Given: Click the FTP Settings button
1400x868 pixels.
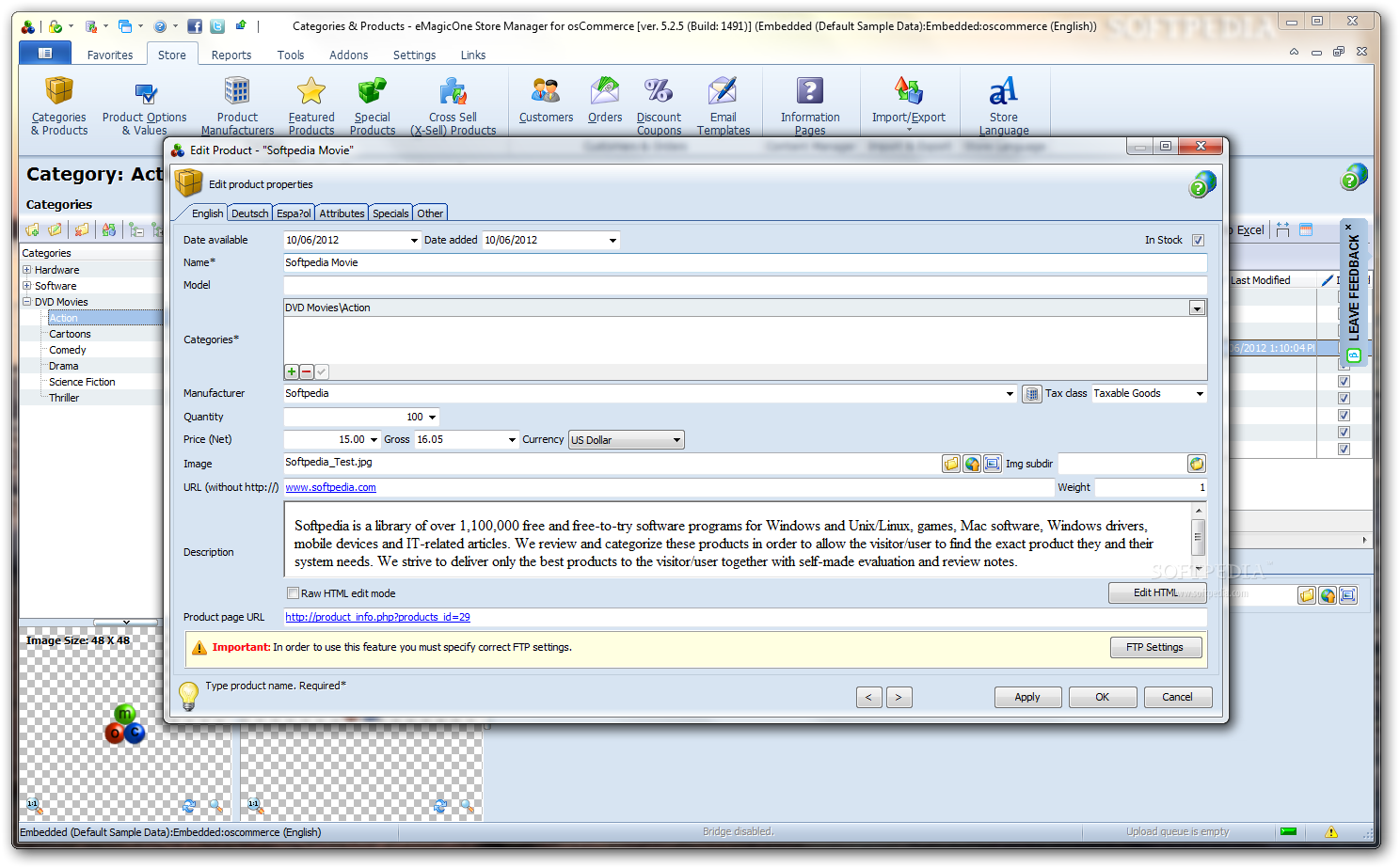Looking at the screenshot, I should tap(1155, 648).
